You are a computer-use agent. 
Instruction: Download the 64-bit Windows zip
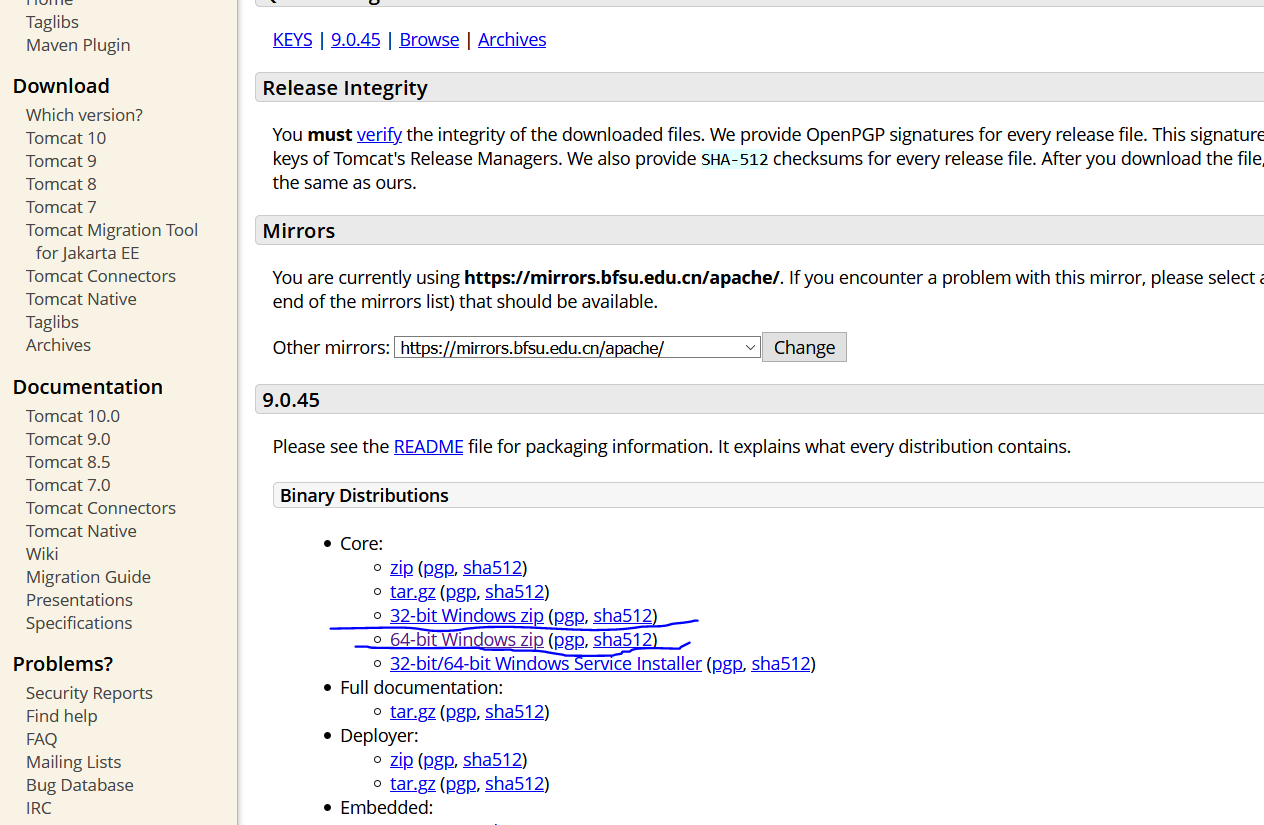coord(467,639)
